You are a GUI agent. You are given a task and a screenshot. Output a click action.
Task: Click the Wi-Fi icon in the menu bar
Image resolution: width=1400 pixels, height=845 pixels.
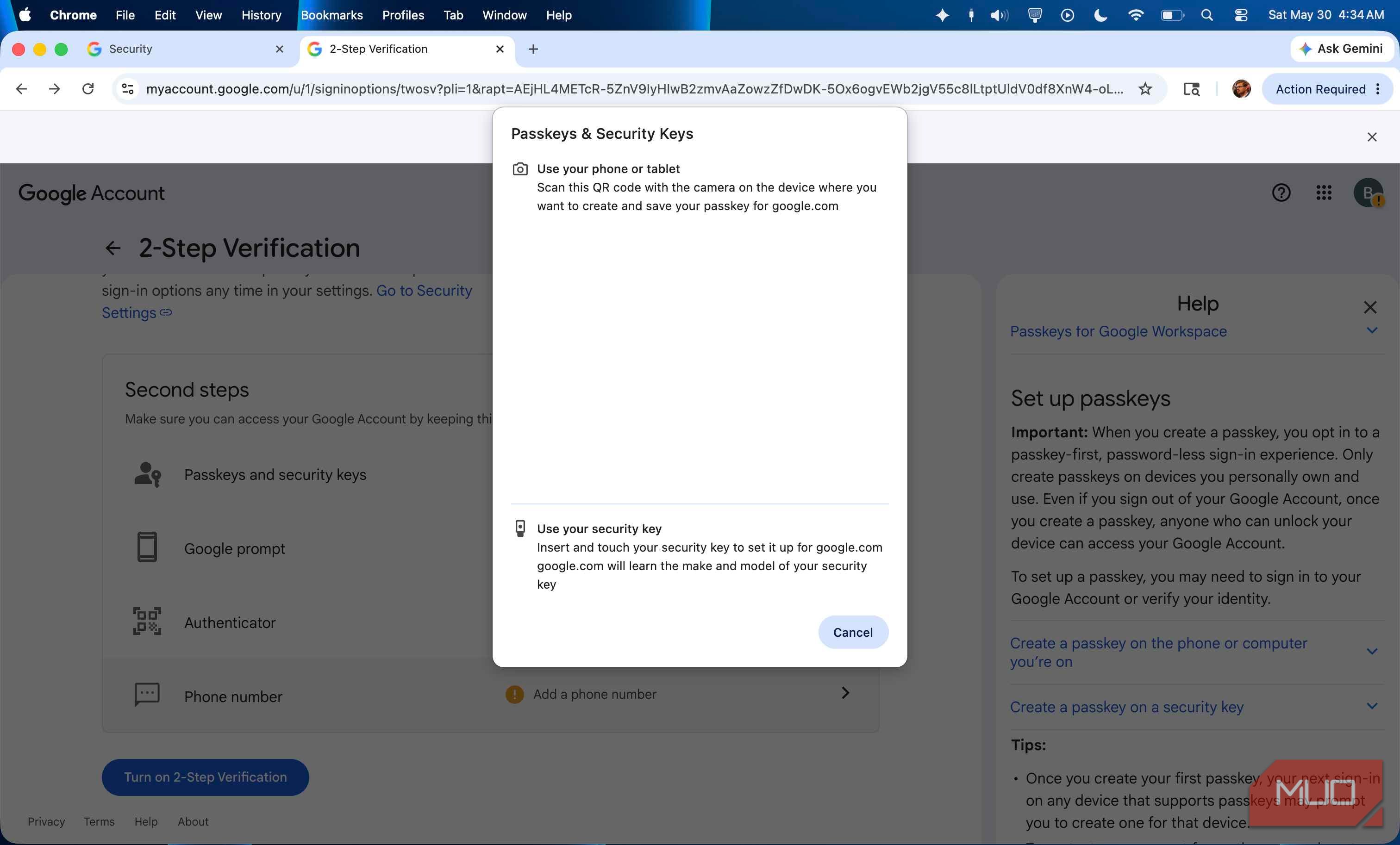(1135, 15)
